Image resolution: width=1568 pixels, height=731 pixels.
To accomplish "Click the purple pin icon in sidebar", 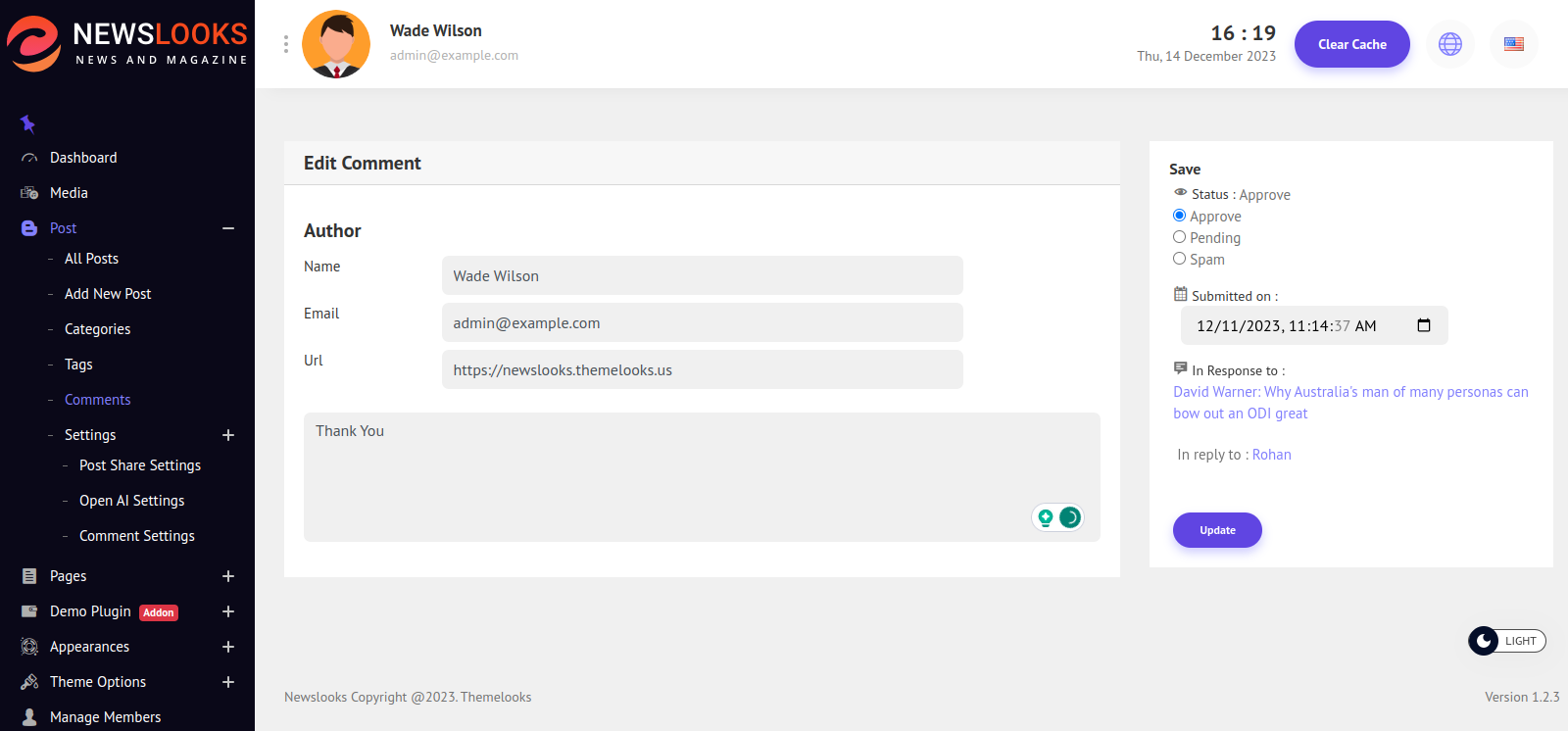I will (x=27, y=123).
